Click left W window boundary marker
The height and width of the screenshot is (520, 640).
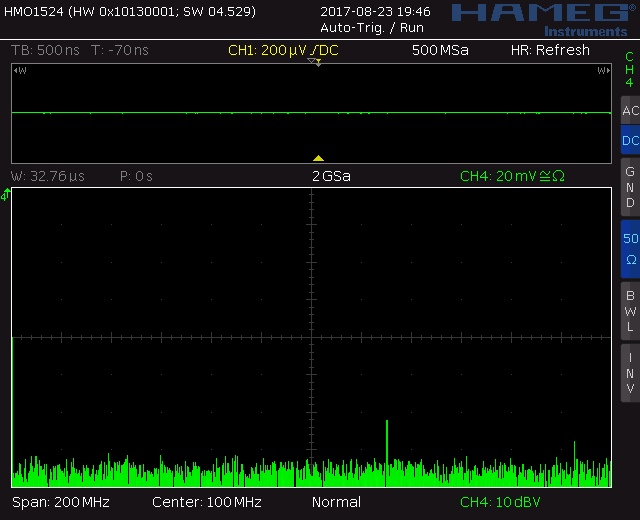21,71
